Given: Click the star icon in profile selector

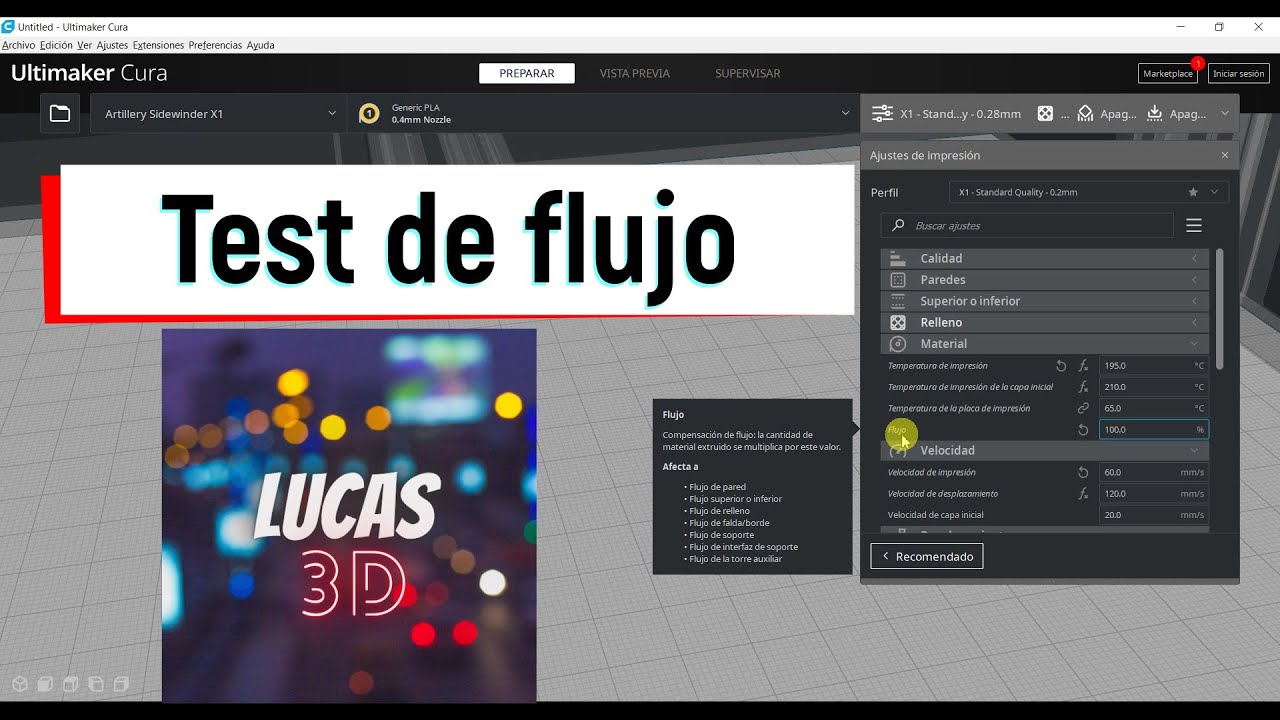Looking at the screenshot, I should click(1193, 192).
